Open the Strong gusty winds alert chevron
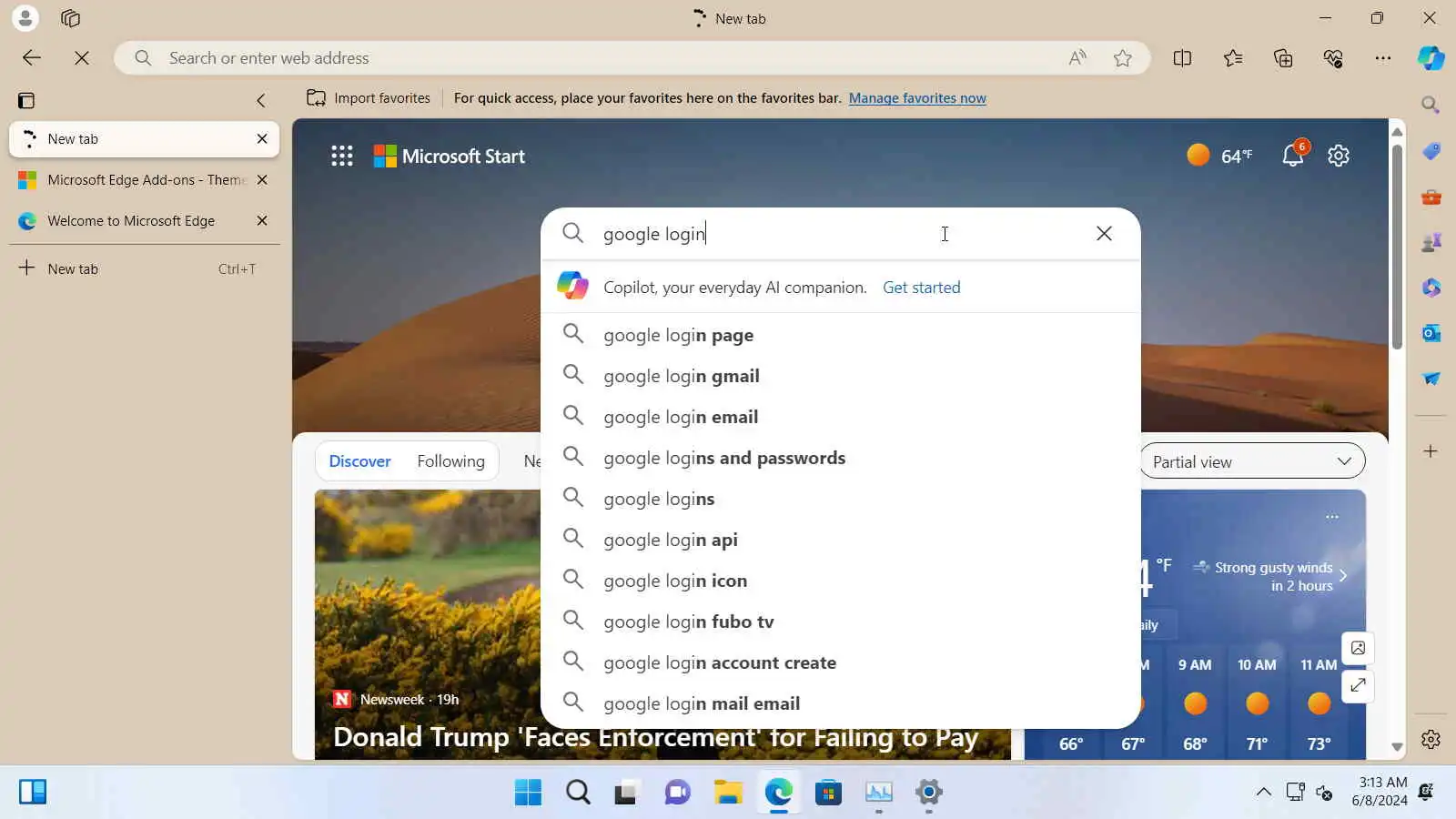Viewport: 1456px width, 819px height. [1343, 576]
